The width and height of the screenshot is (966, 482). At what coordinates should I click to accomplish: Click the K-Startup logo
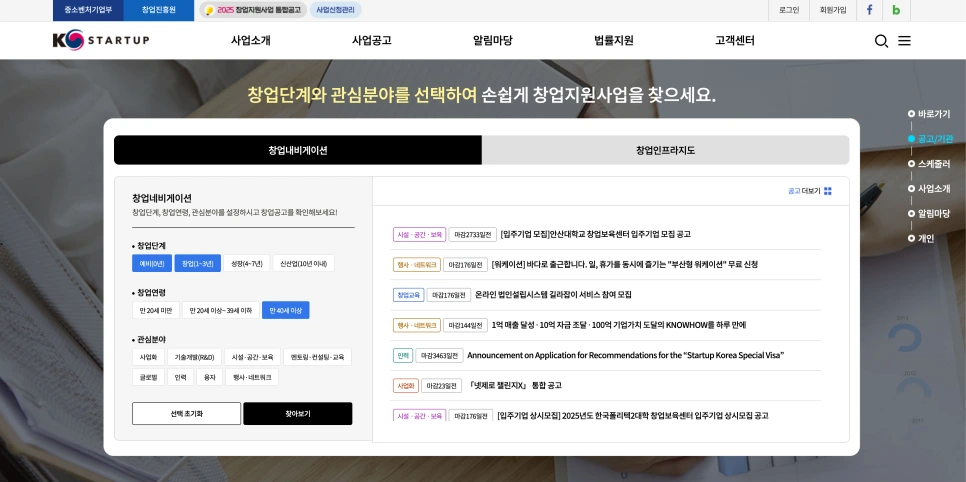point(101,41)
